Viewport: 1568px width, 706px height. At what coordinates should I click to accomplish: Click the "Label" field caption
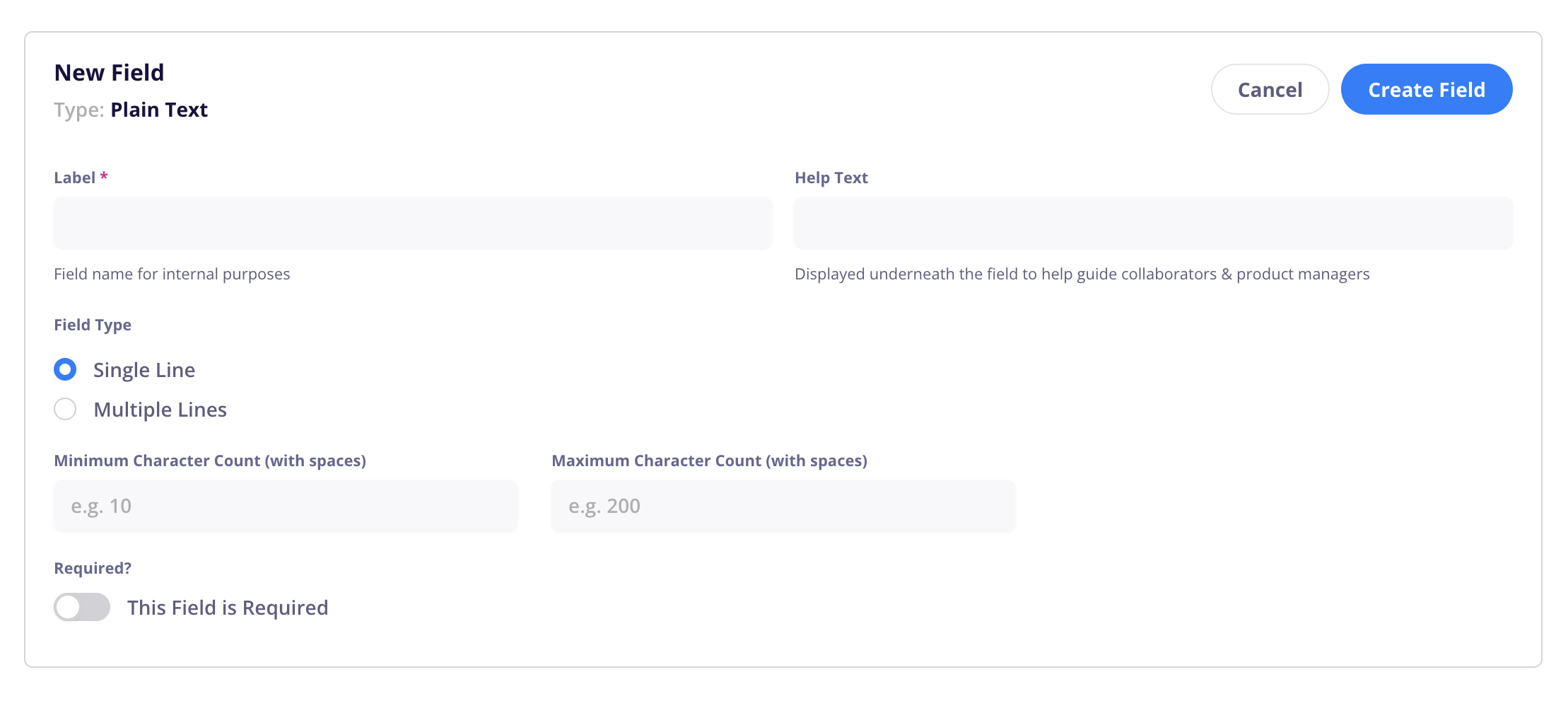[x=74, y=178]
